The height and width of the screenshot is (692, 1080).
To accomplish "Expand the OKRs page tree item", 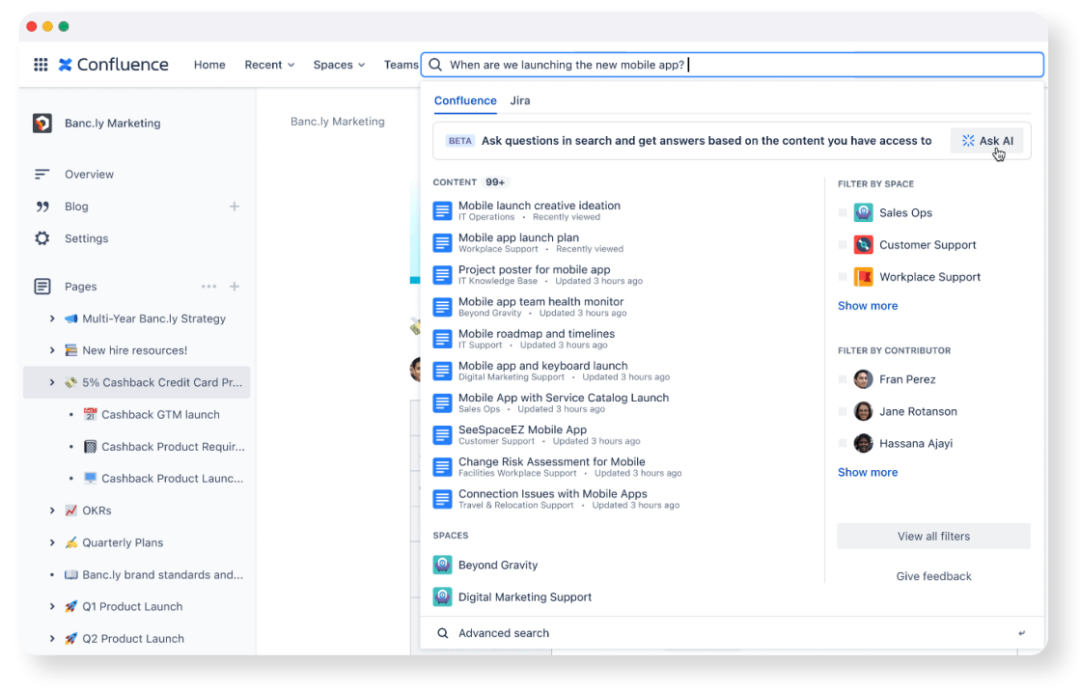I will pos(51,510).
